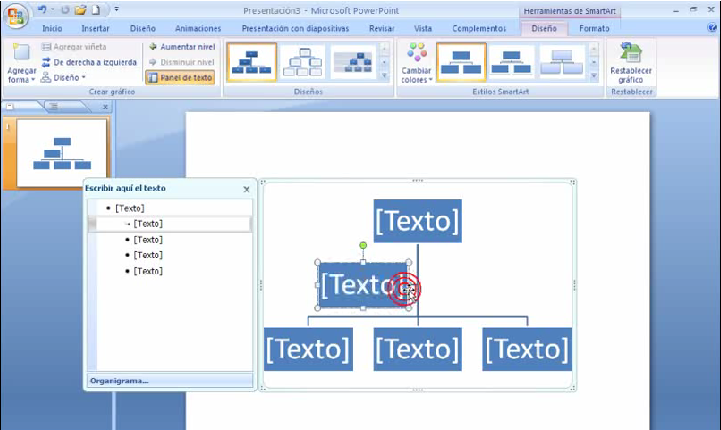Expand the Diseños gallery more arrow
This screenshot has width=721, height=430.
(384, 76)
